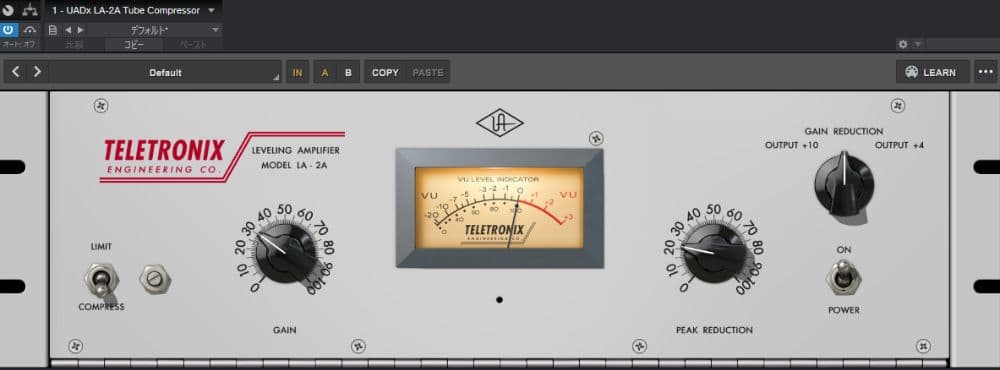Toggle the IN plugin enable button
Viewport: 1000px width, 370px height.
(x=297, y=72)
